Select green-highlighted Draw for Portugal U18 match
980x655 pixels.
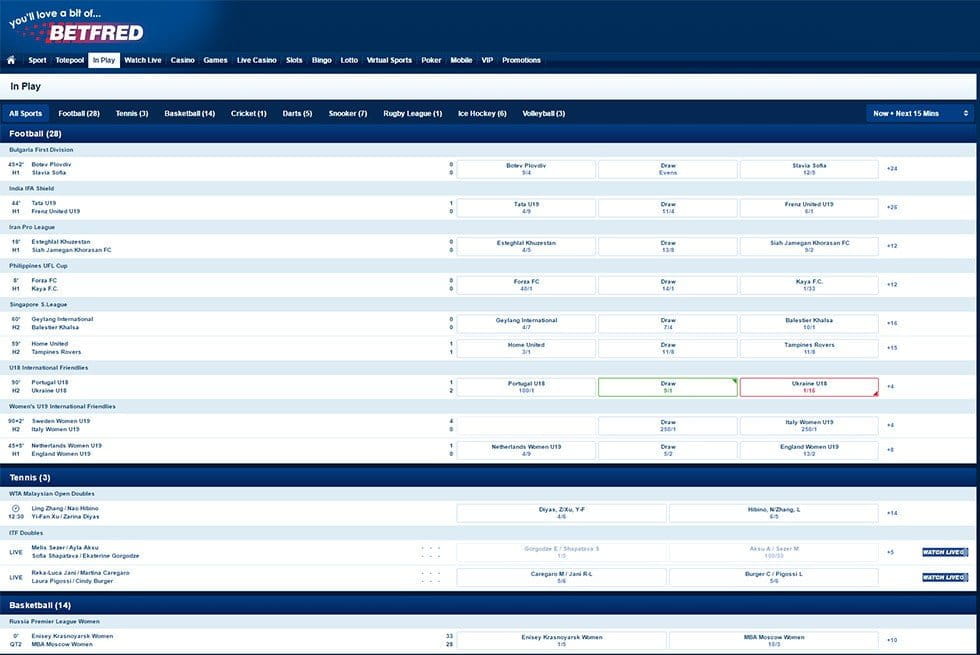tap(668, 387)
